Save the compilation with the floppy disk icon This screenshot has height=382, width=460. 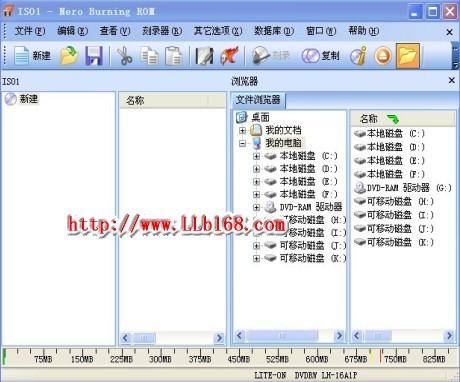click(x=94, y=56)
